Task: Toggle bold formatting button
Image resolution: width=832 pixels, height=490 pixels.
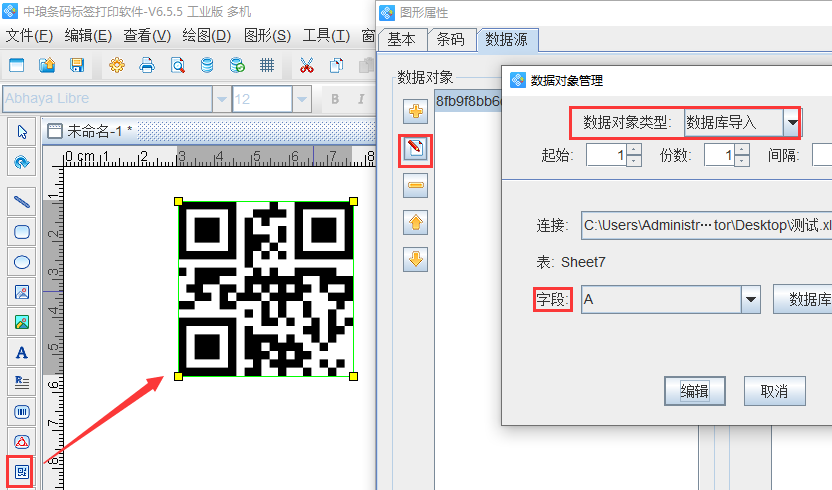Action: pyautogui.click(x=335, y=99)
